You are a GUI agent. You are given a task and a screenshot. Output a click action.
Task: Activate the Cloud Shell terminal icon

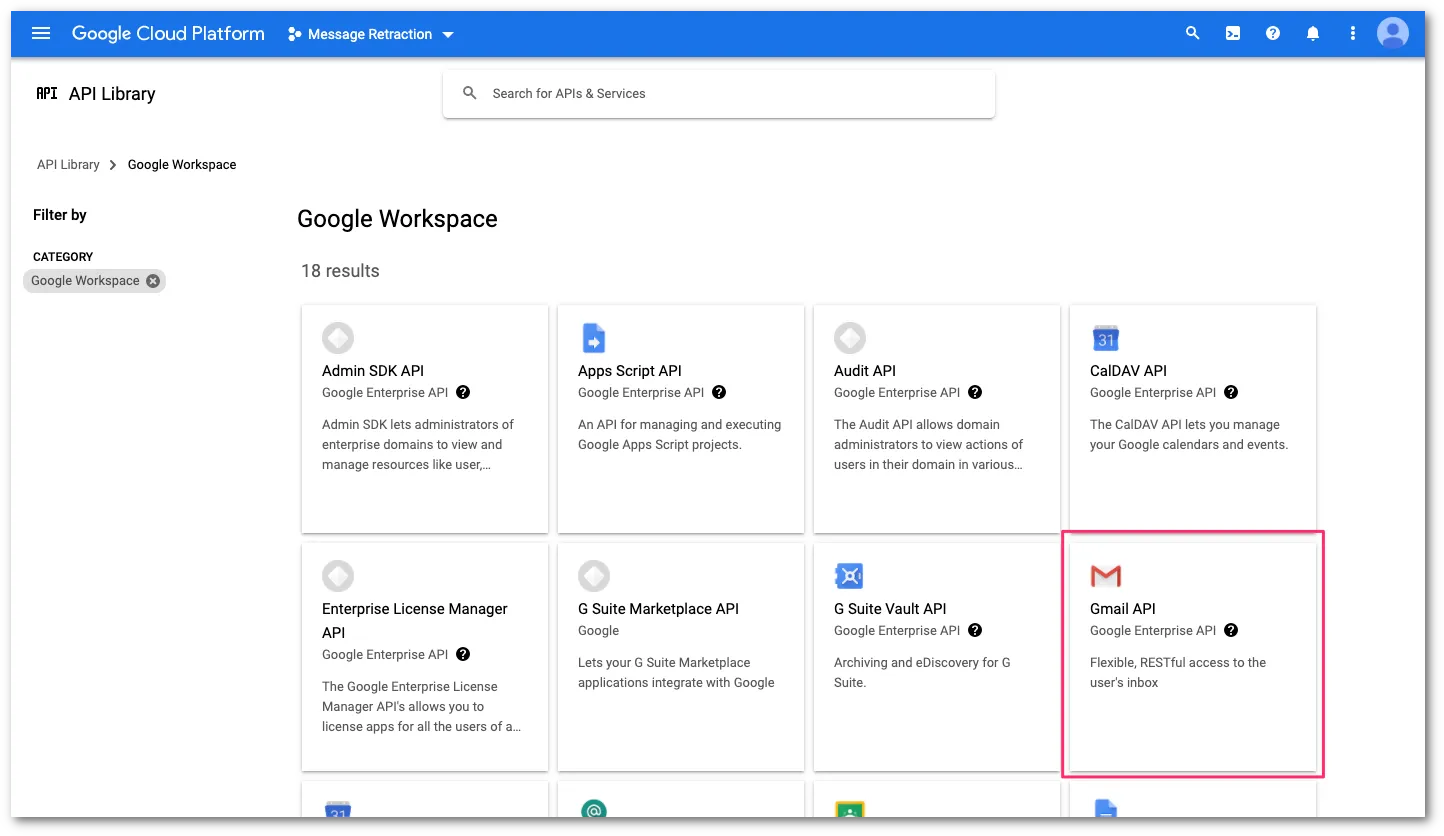tap(1232, 33)
